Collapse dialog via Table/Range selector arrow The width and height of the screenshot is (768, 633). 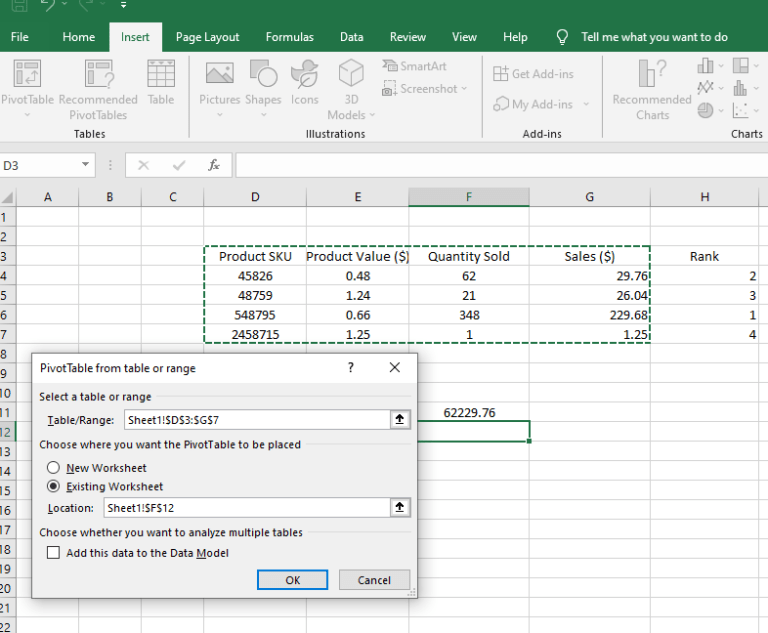click(x=400, y=420)
